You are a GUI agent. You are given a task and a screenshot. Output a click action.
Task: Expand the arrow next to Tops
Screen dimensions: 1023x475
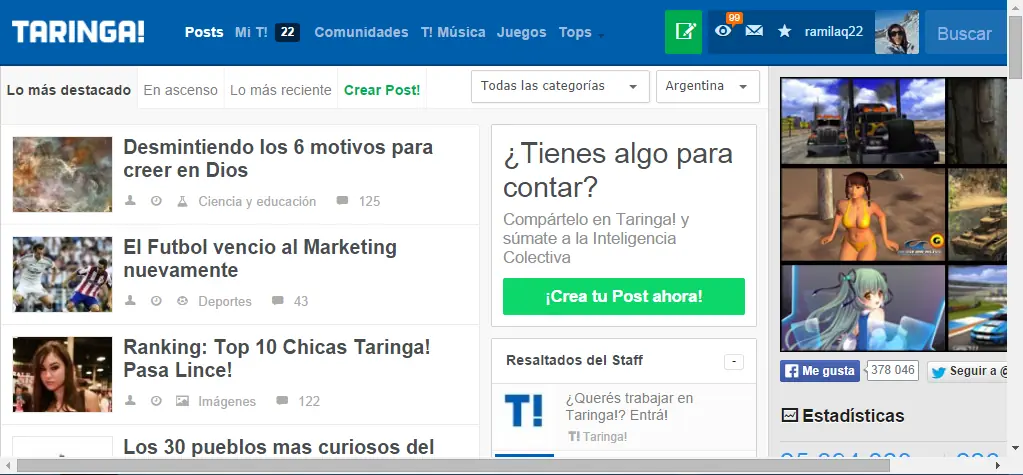(601, 37)
